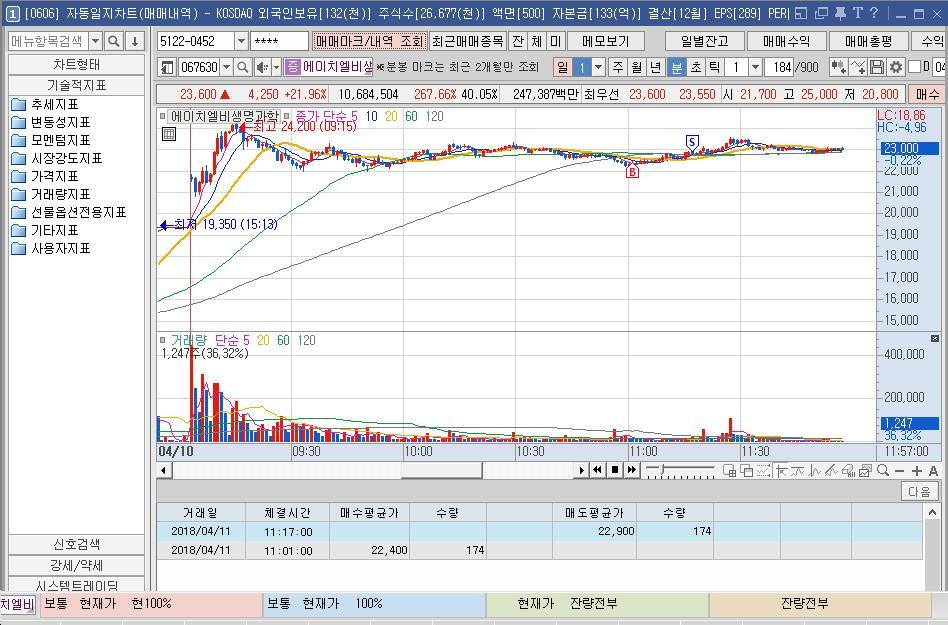Open the stock code 067630 dropdown
The height and width of the screenshot is (625, 948).
226,67
